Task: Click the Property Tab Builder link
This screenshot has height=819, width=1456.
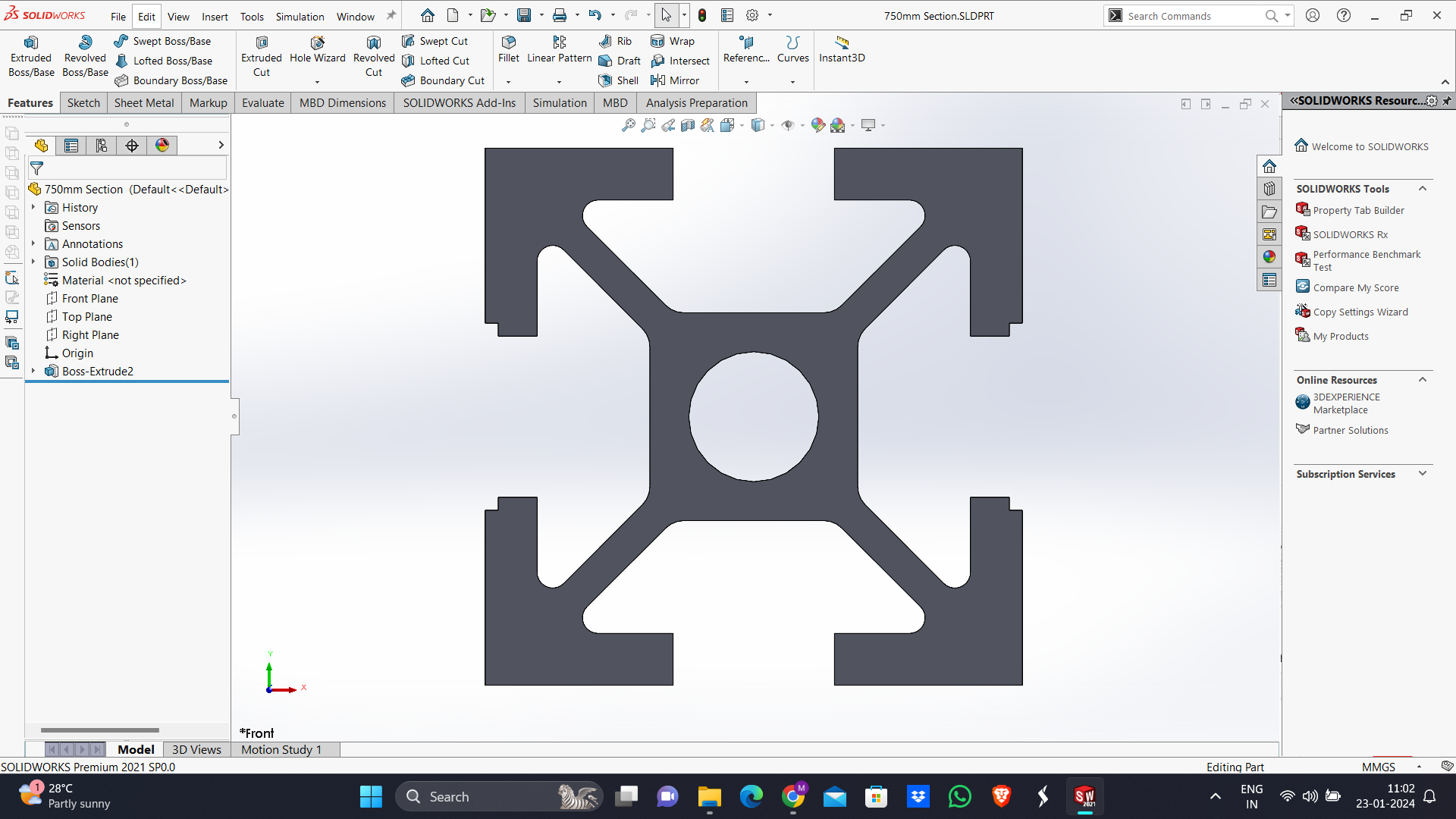Action: (1358, 210)
